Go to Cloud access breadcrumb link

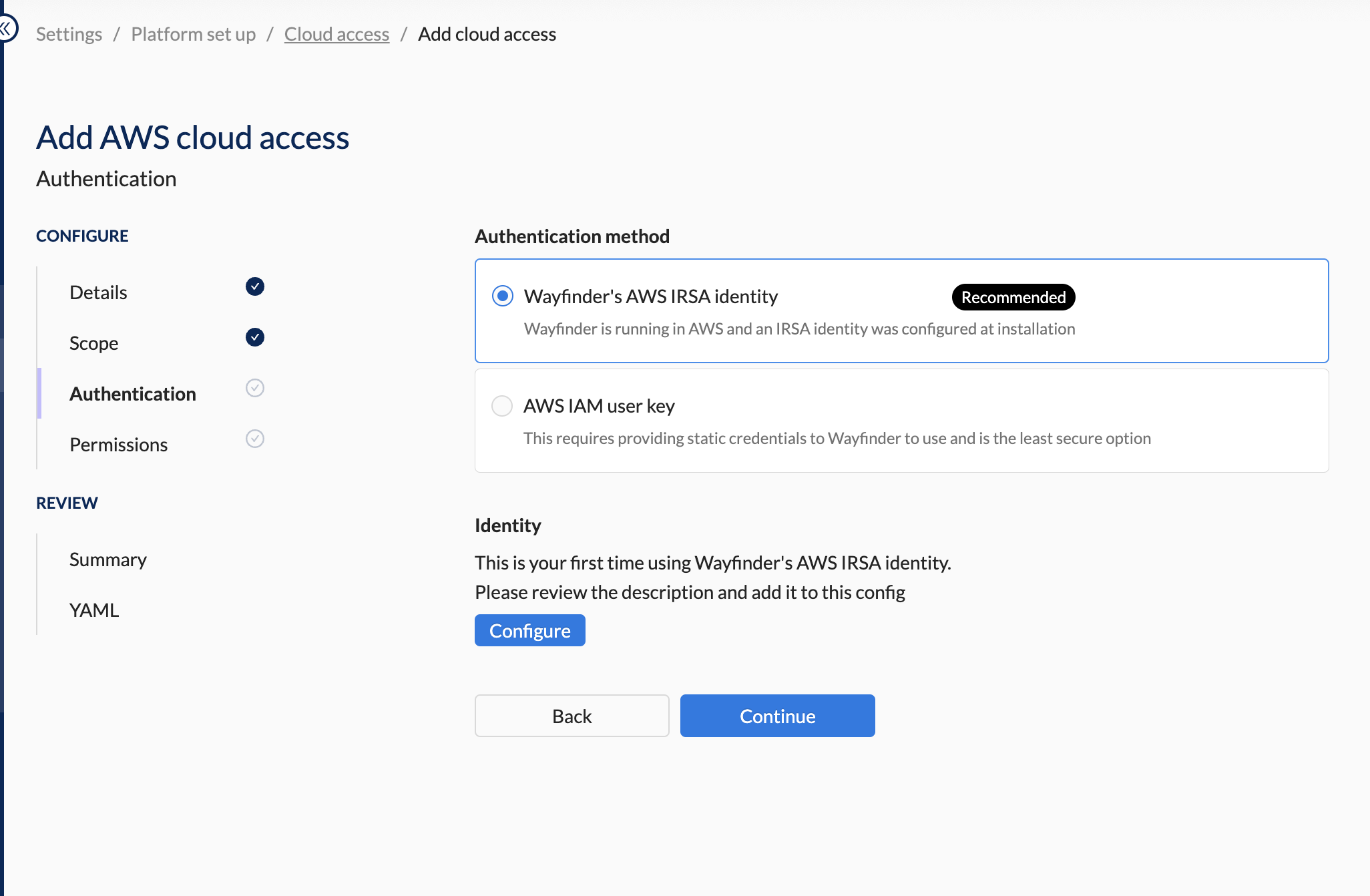coord(336,34)
